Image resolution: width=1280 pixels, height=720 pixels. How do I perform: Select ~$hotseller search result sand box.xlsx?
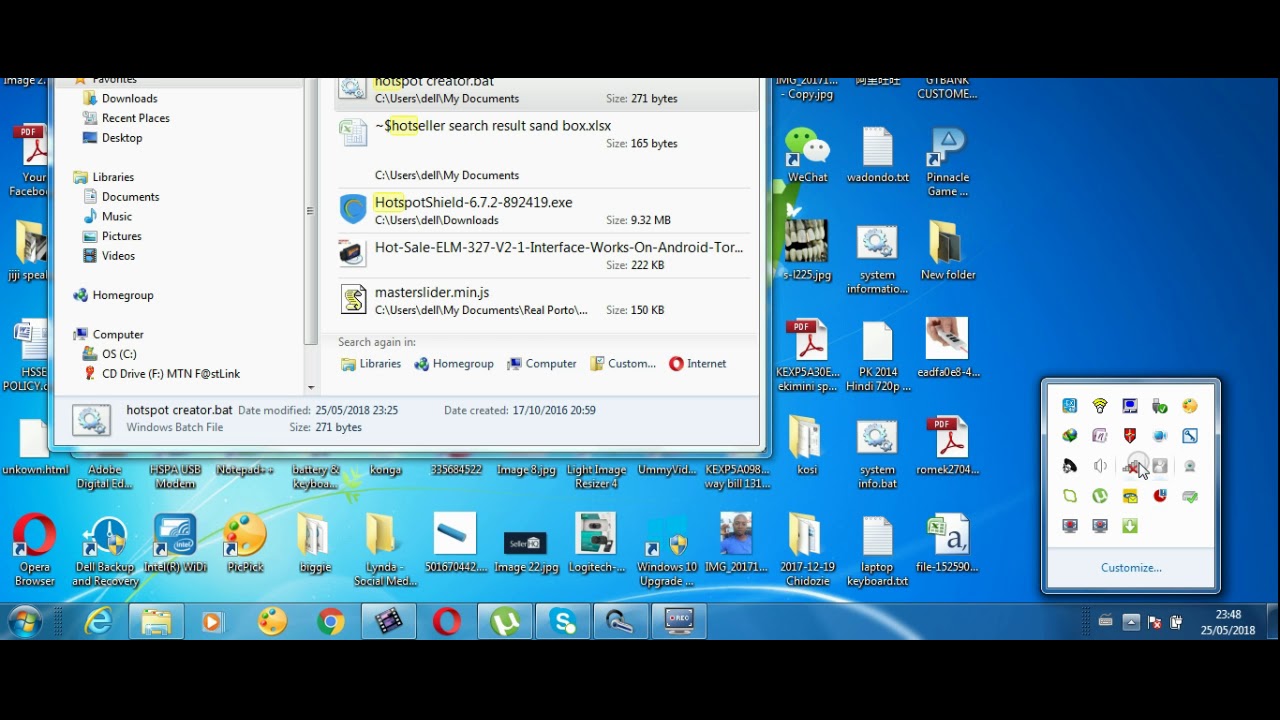[x=546, y=150]
